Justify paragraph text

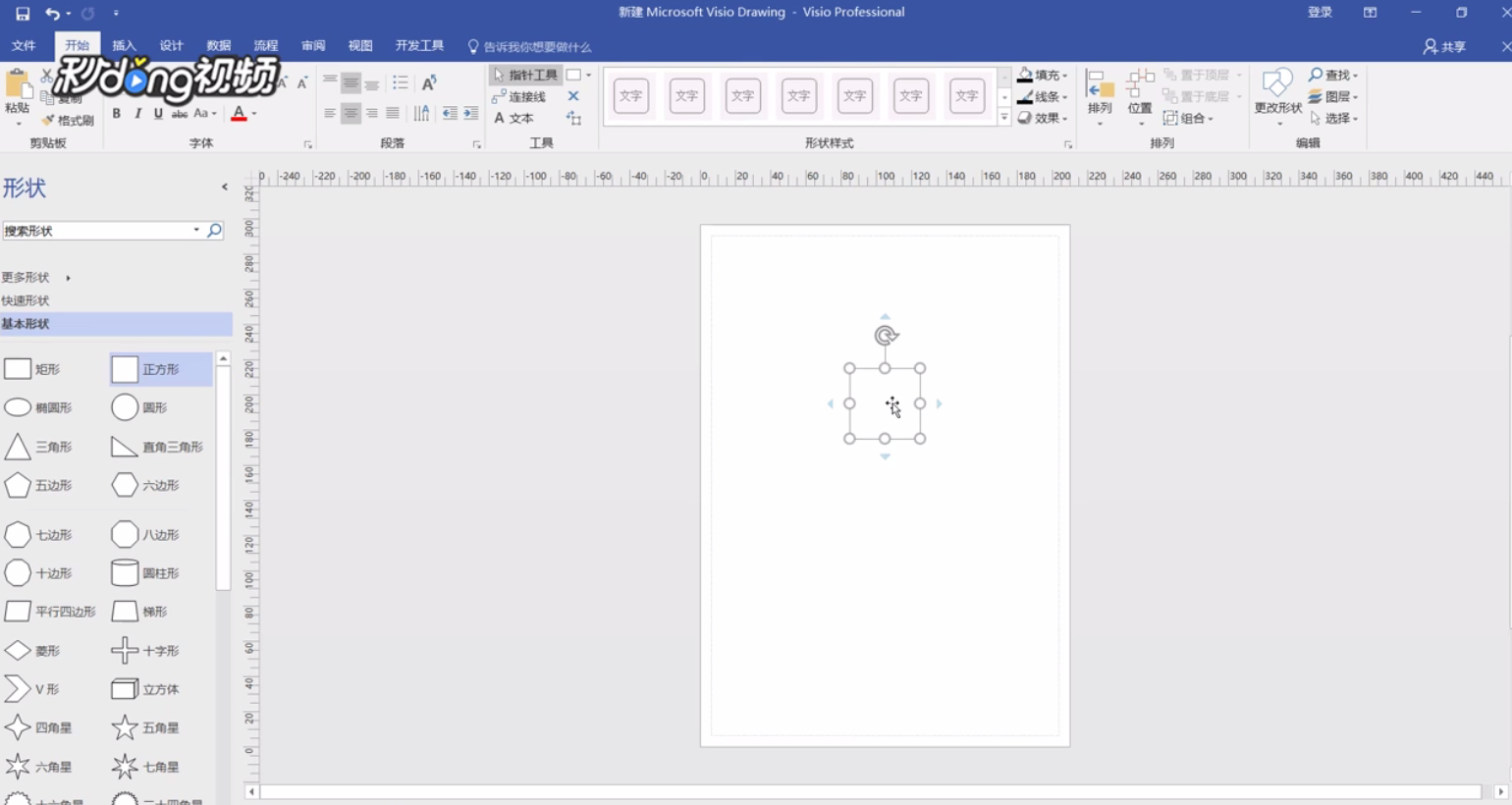tap(393, 113)
